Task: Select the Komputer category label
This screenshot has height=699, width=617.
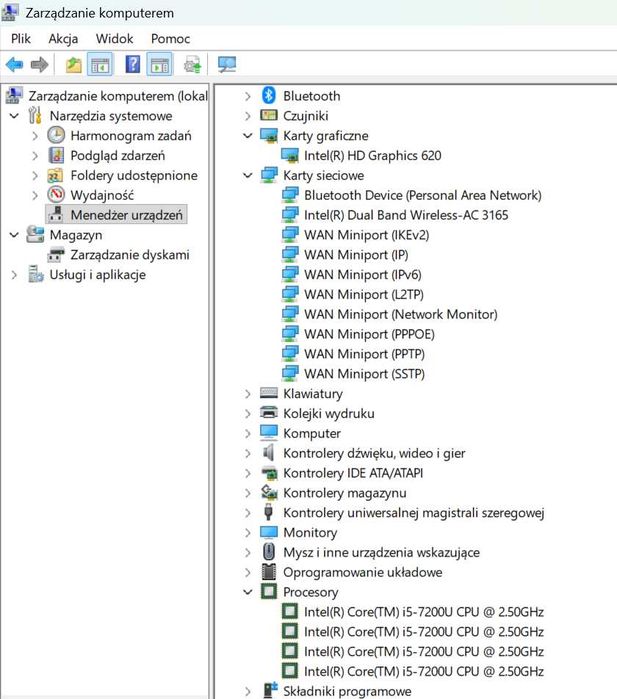Action: [312, 433]
